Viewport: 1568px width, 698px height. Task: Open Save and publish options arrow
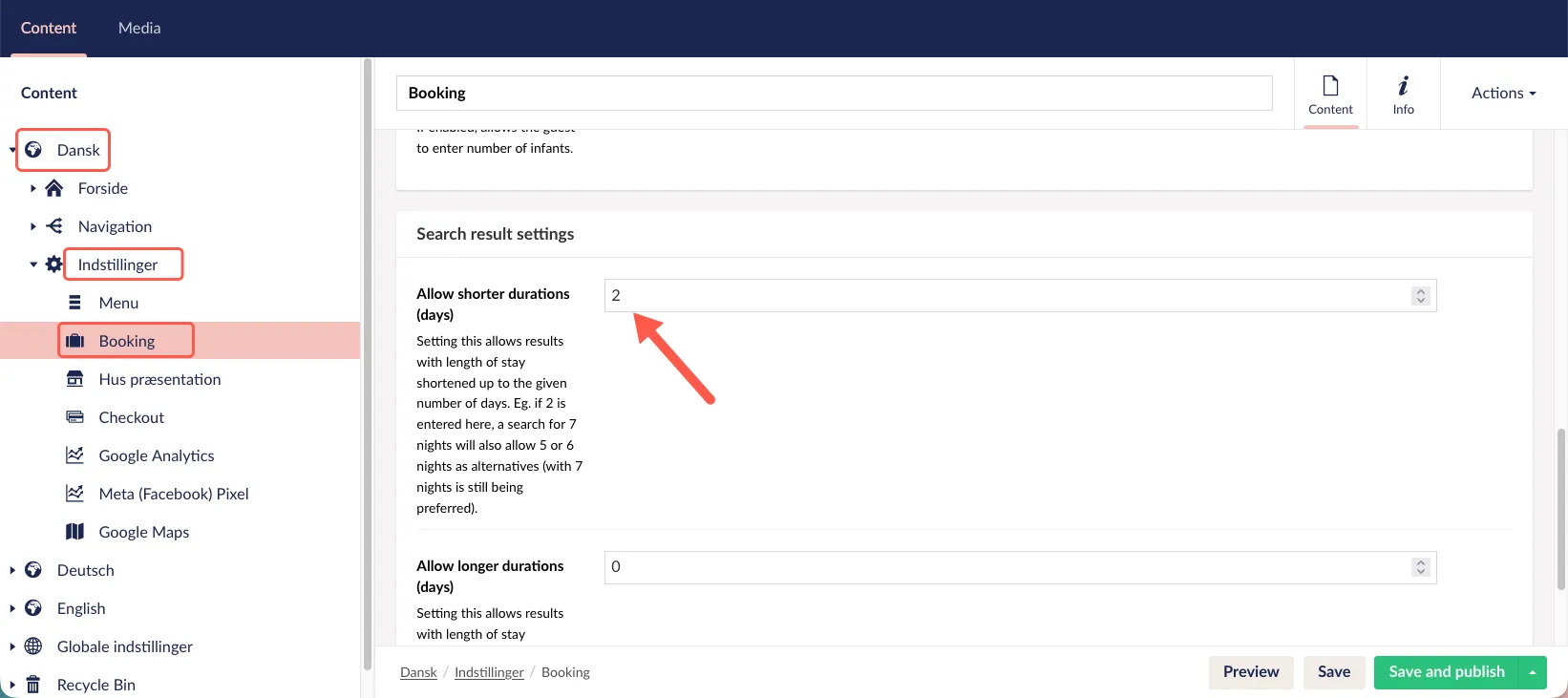tap(1533, 672)
